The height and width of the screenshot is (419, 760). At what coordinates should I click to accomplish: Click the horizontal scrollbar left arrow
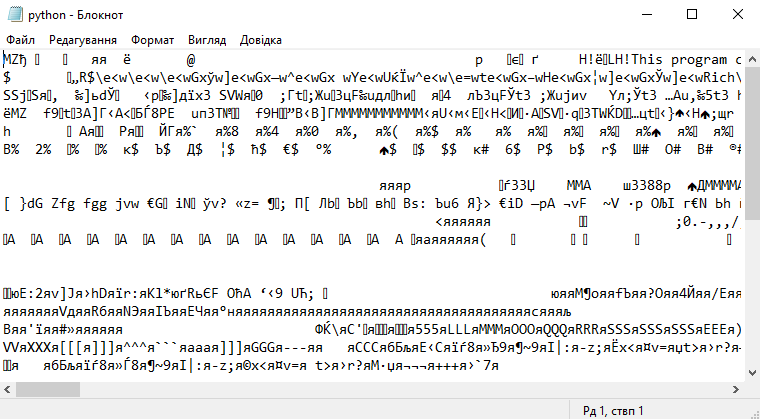coord(7,389)
